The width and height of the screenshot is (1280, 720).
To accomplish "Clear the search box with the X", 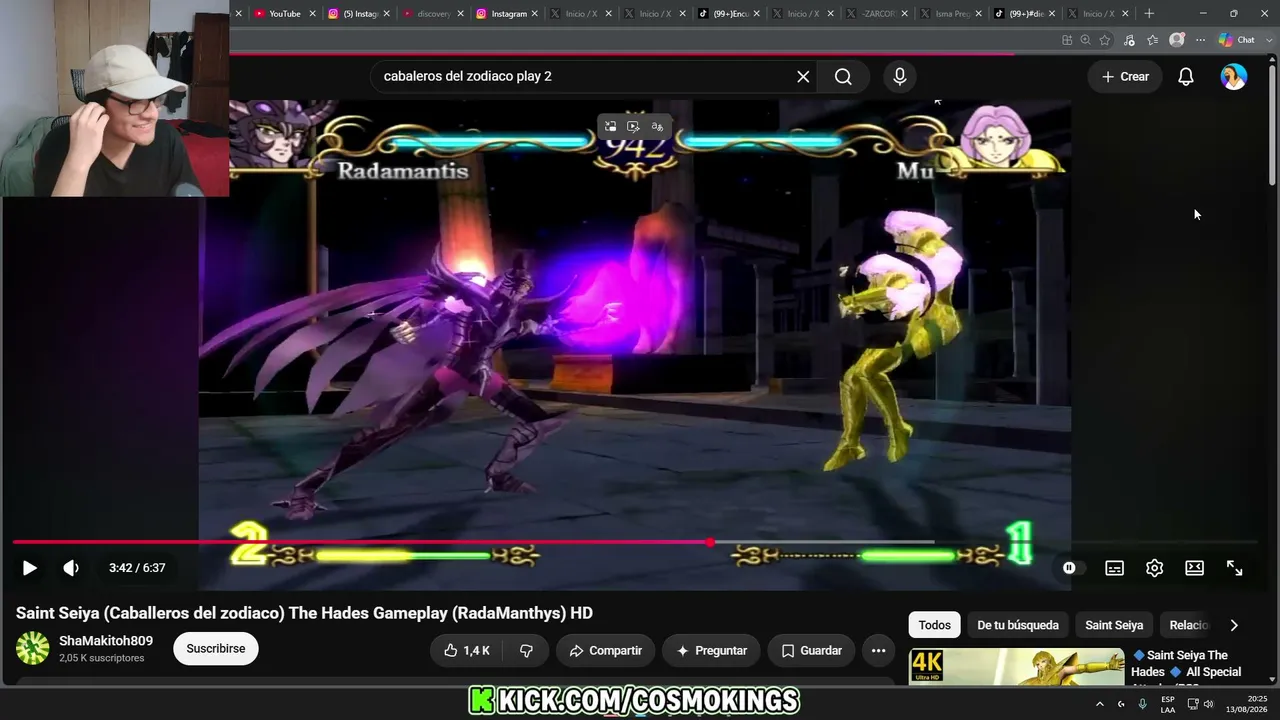I will [803, 76].
